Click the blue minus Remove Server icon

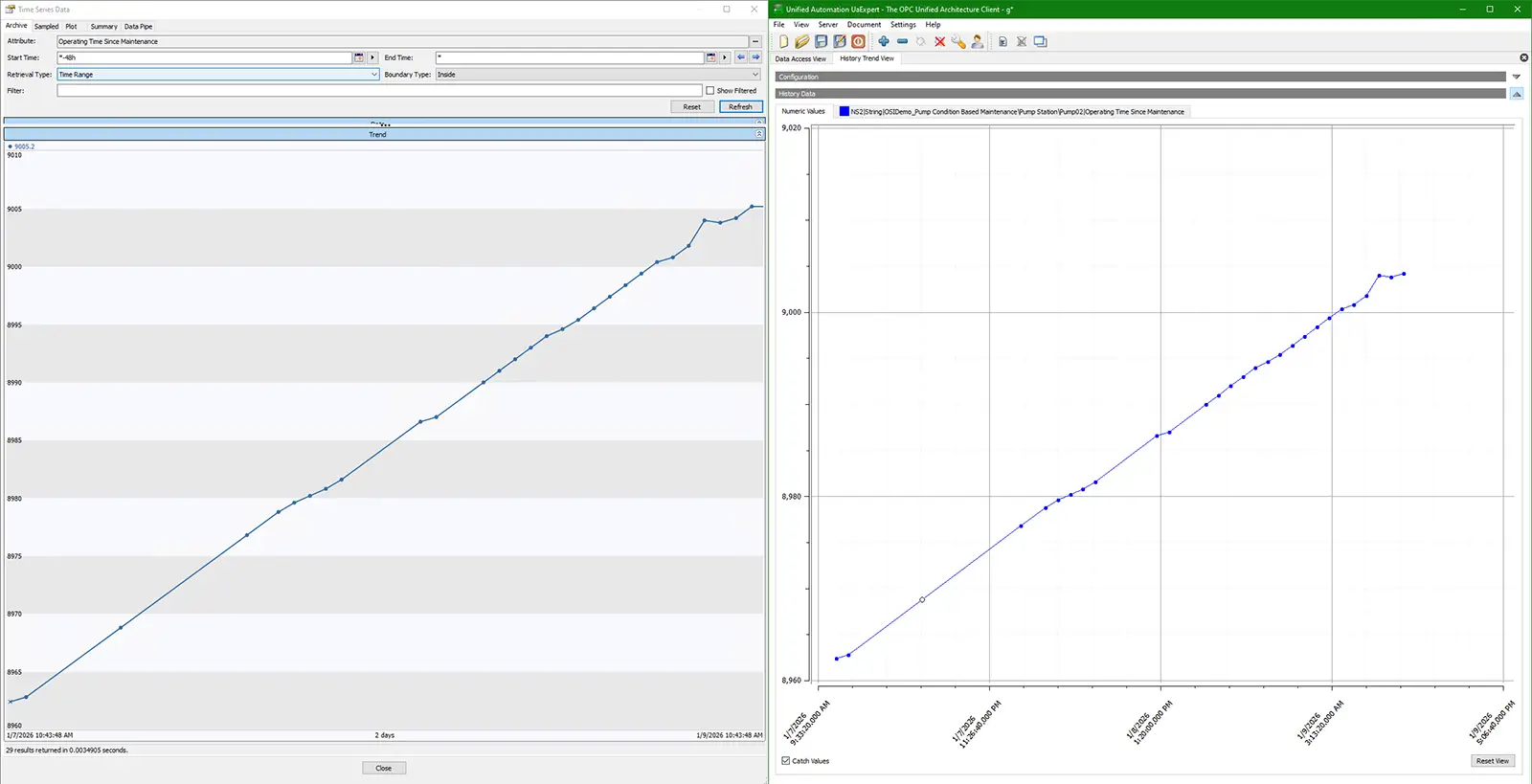pos(902,41)
